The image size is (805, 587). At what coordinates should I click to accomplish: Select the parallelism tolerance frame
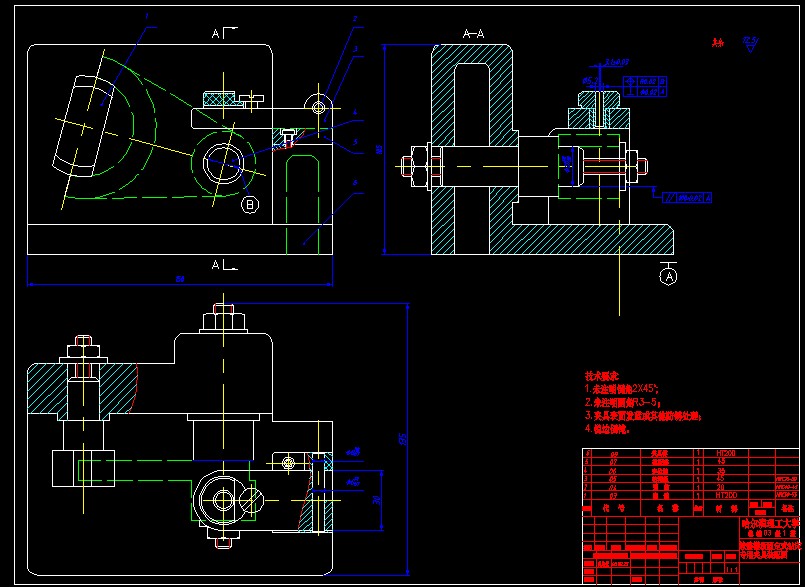[x=687, y=198]
